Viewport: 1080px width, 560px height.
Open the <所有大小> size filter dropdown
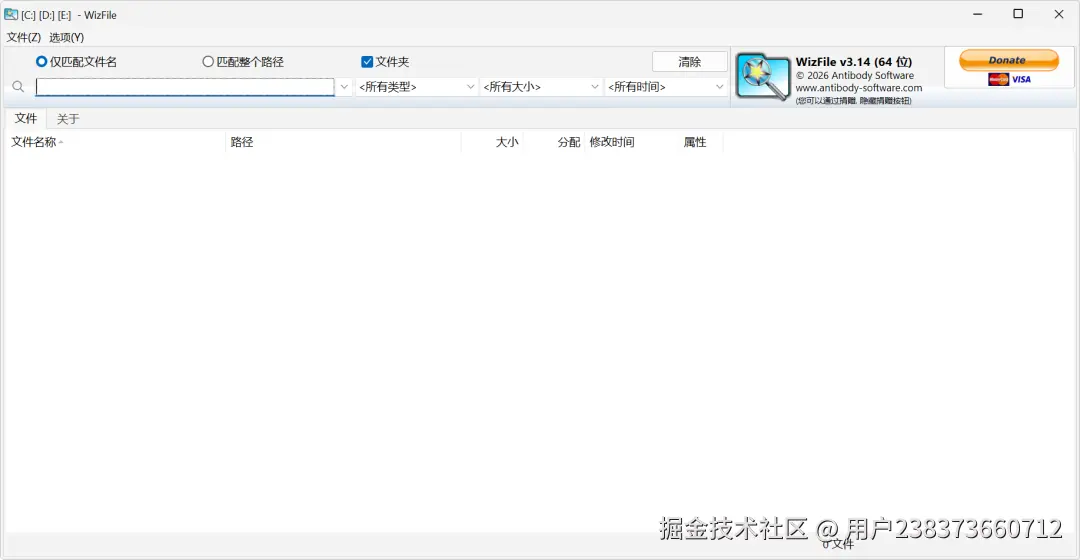click(541, 87)
